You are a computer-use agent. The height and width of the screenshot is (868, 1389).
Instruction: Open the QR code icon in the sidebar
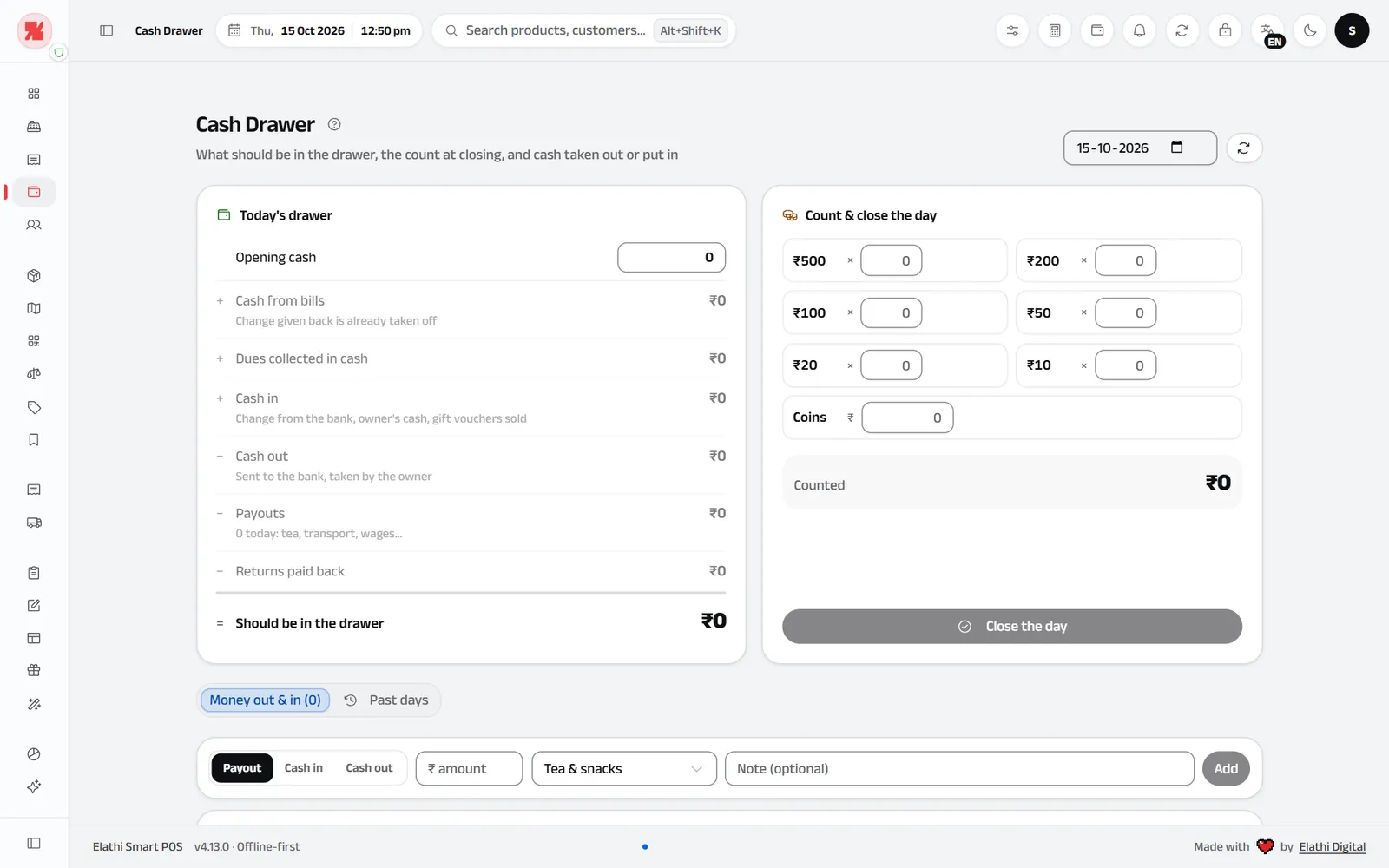click(x=34, y=341)
